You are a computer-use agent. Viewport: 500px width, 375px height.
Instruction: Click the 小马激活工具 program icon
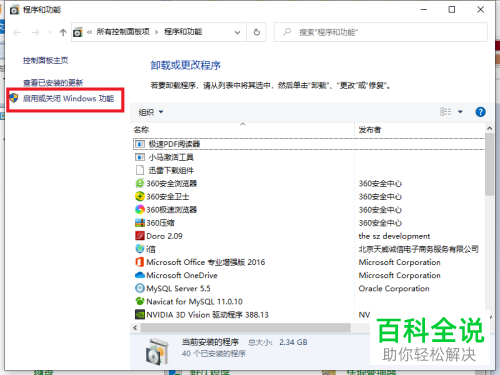[x=140, y=157]
